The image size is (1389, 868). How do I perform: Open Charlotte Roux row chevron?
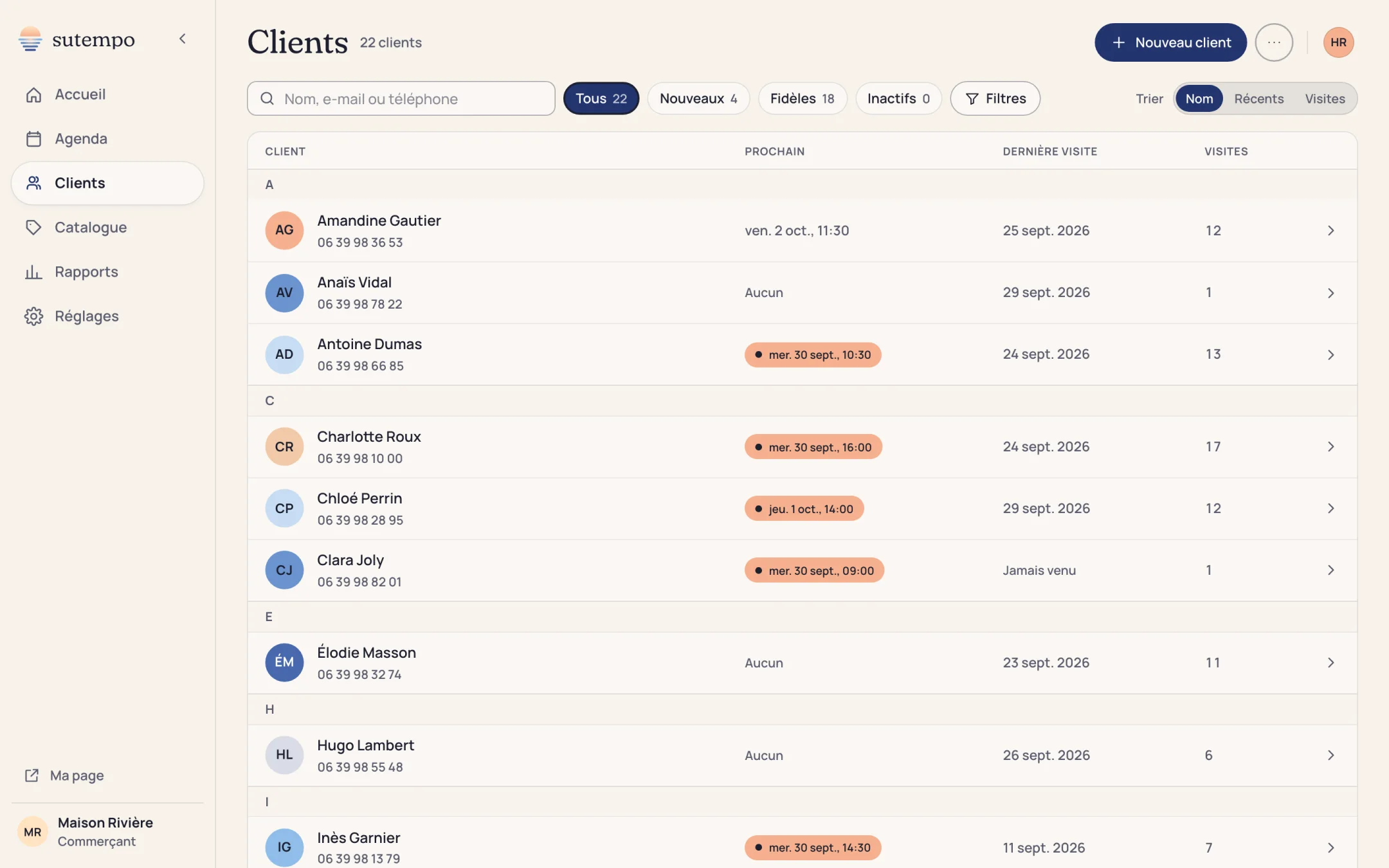(x=1330, y=447)
